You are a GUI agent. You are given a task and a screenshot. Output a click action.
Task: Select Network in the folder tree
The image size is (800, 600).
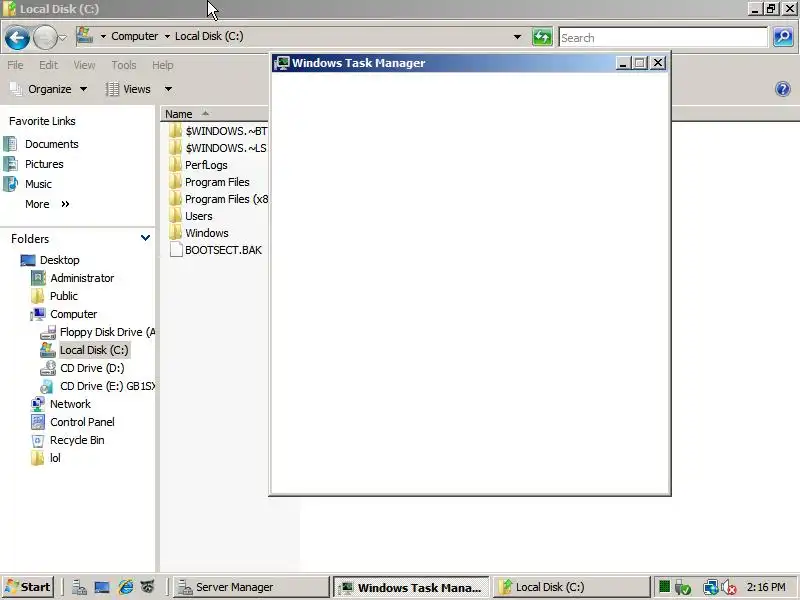coord(70,404)
